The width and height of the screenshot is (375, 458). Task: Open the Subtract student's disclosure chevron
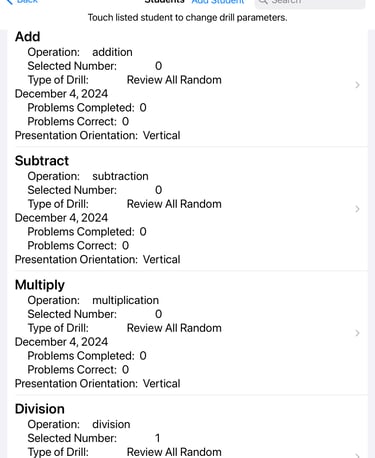point(357,209)
